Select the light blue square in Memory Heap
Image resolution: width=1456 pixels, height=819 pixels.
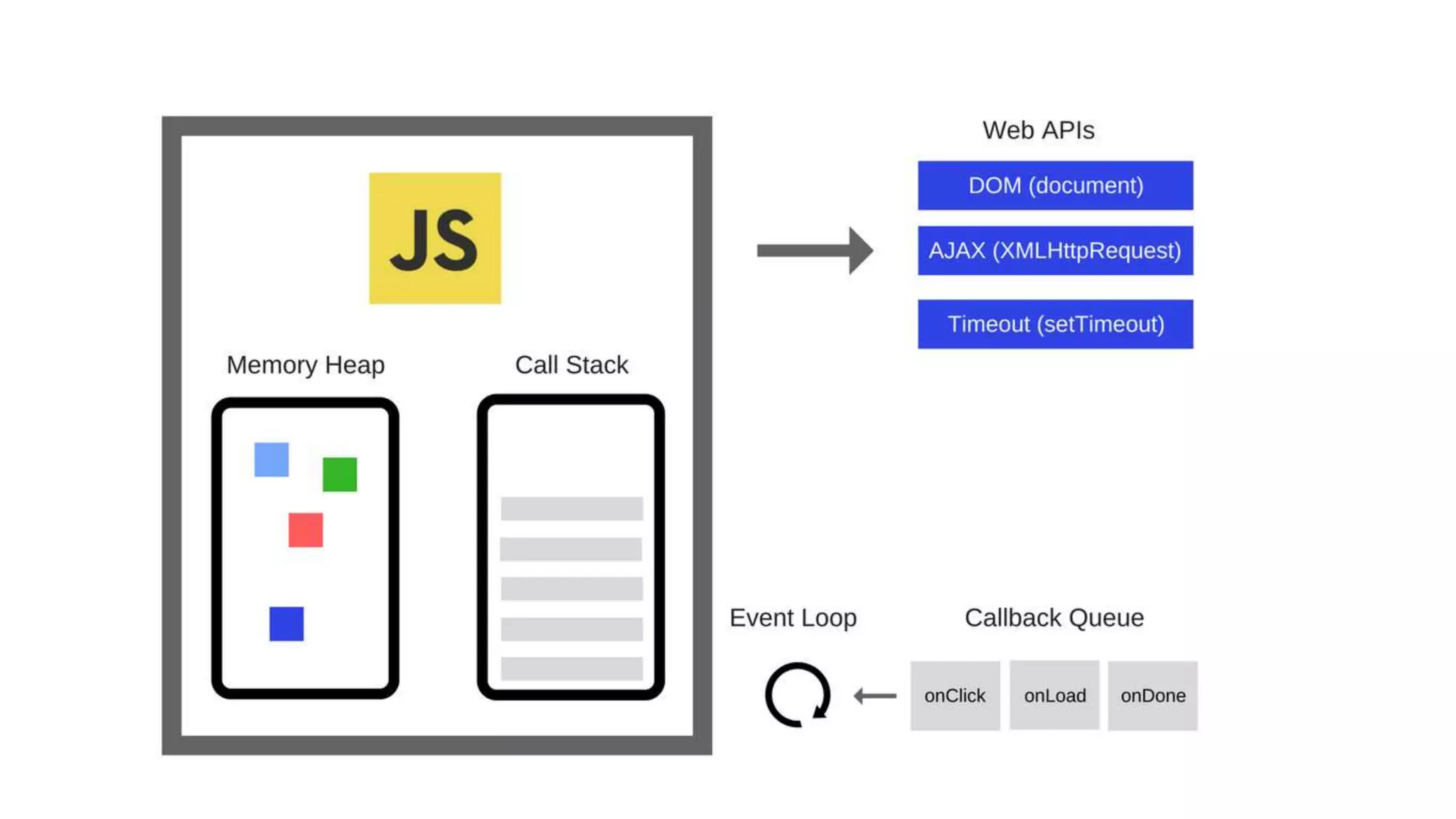pyautogui.click(x=272, y=459)
